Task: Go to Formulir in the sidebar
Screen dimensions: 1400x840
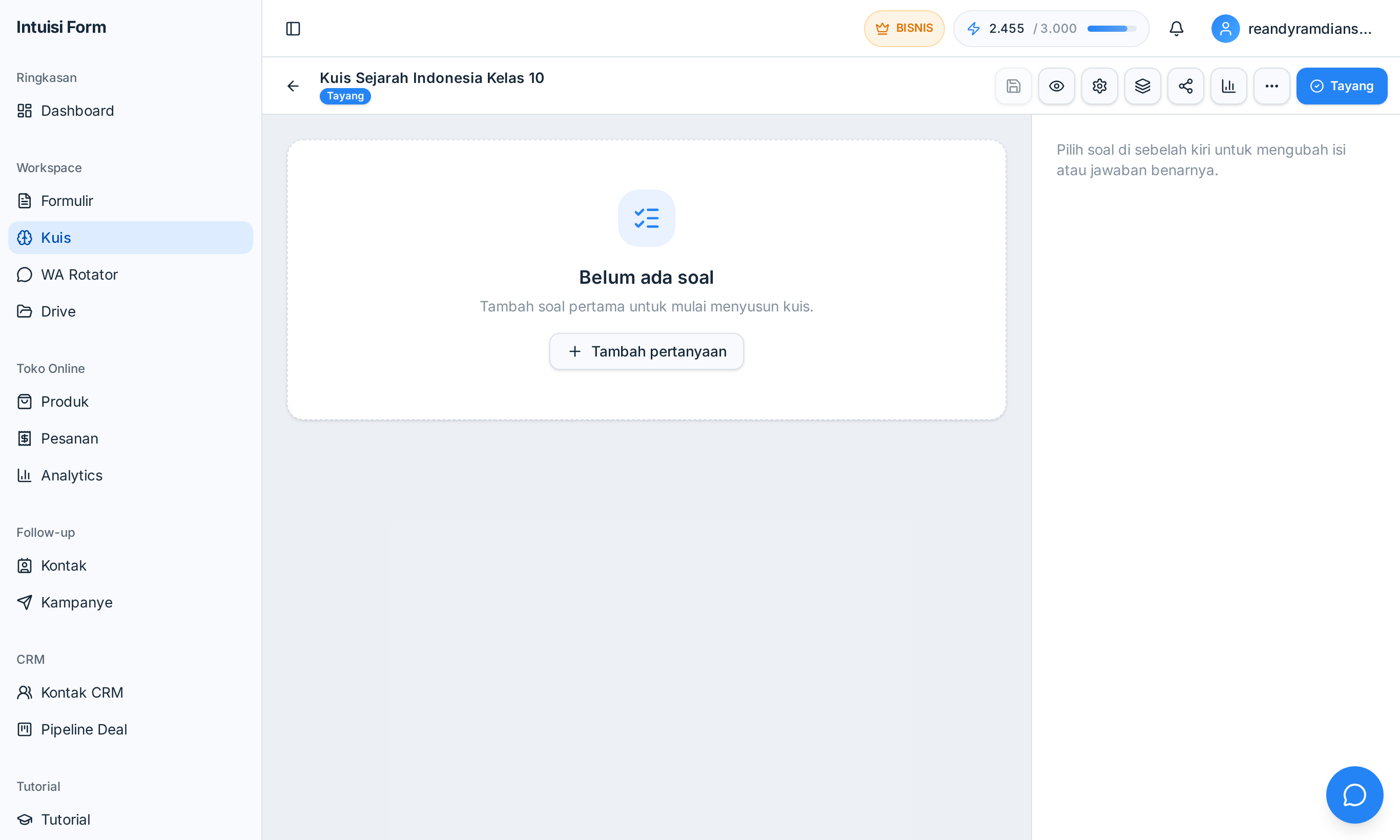Action: [x=131, y=200]
